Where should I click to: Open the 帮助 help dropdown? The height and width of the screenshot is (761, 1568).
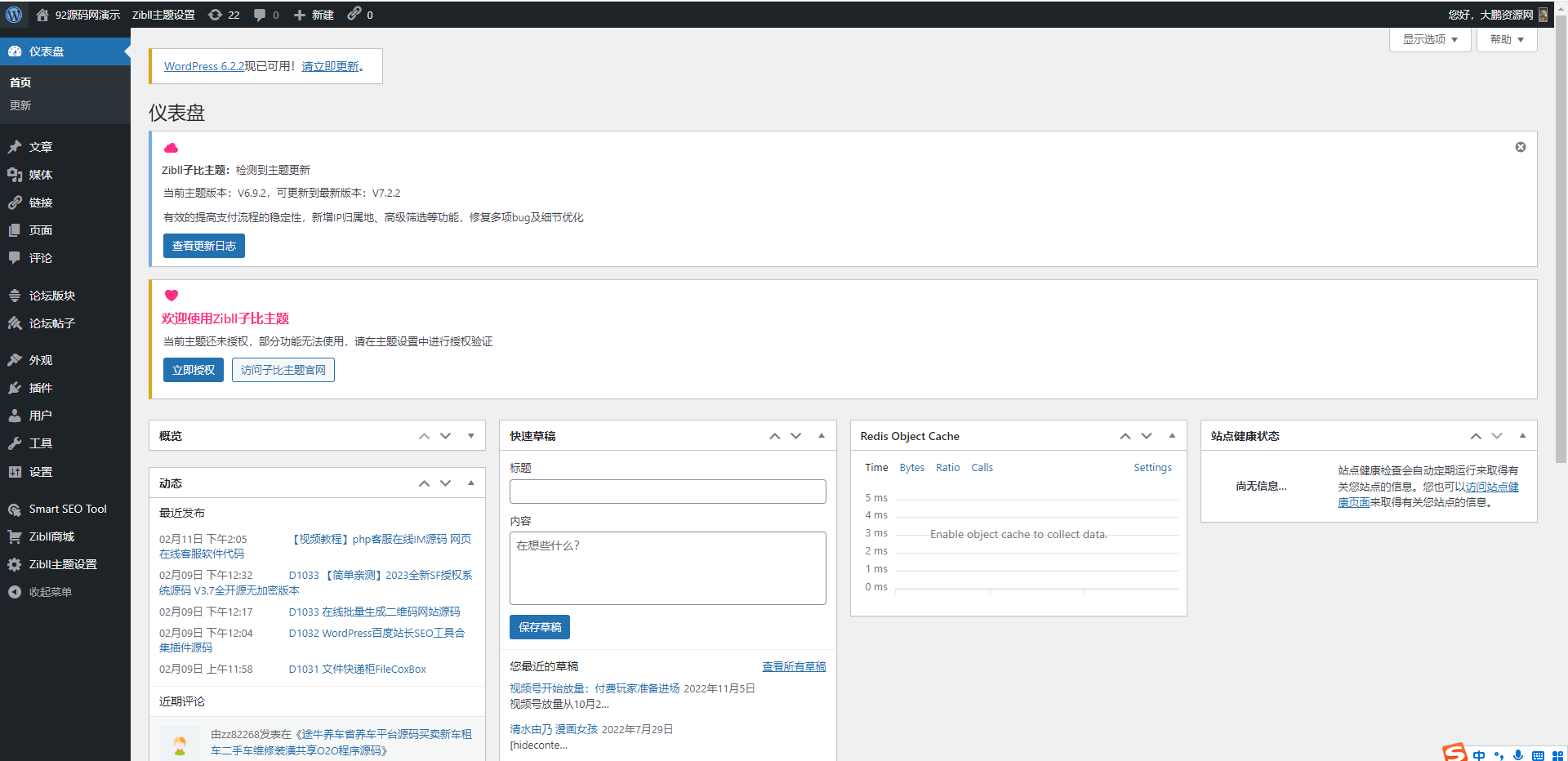(x=1507, y=39)
